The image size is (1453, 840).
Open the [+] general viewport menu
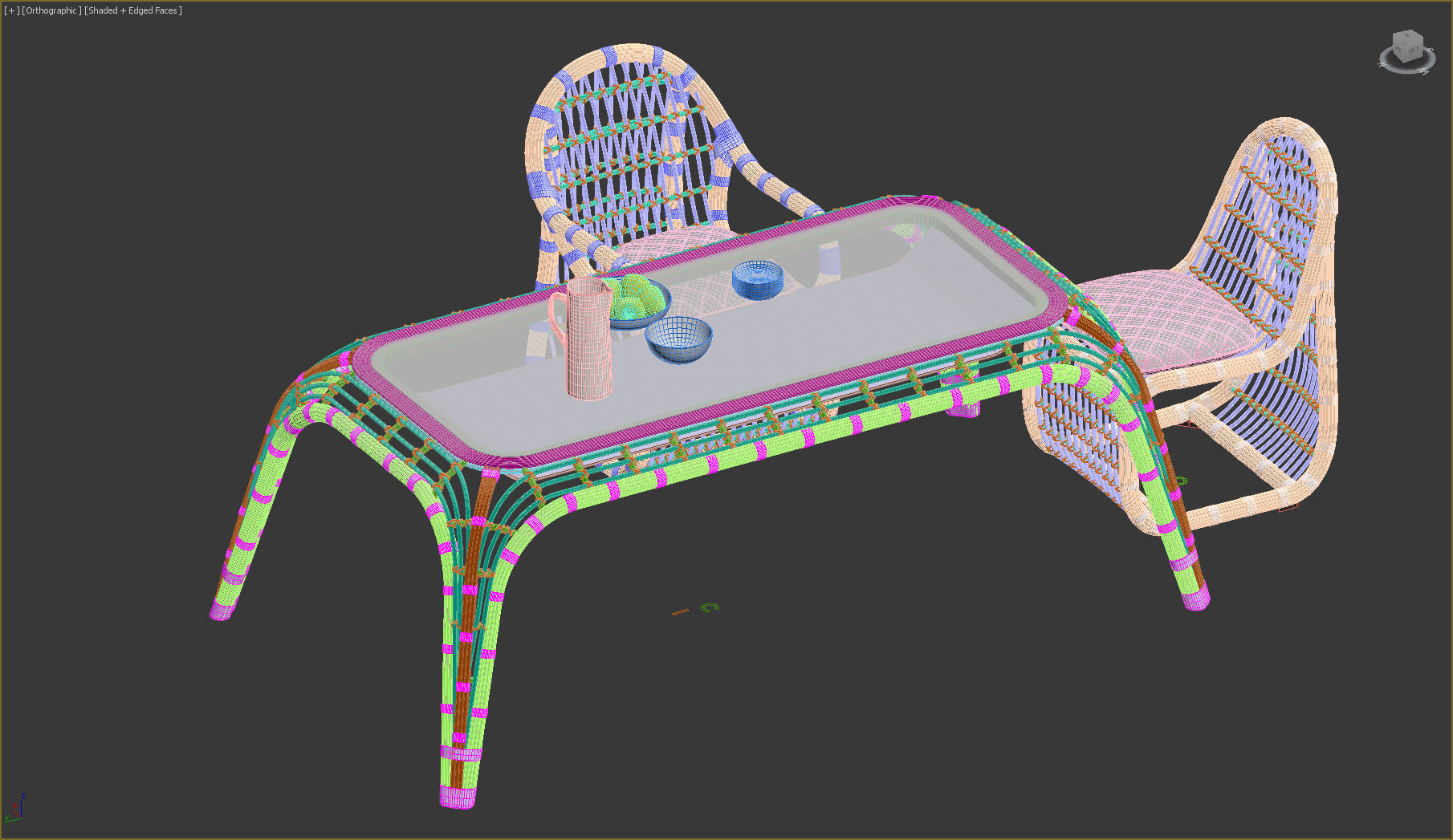[x=11, y=10]
